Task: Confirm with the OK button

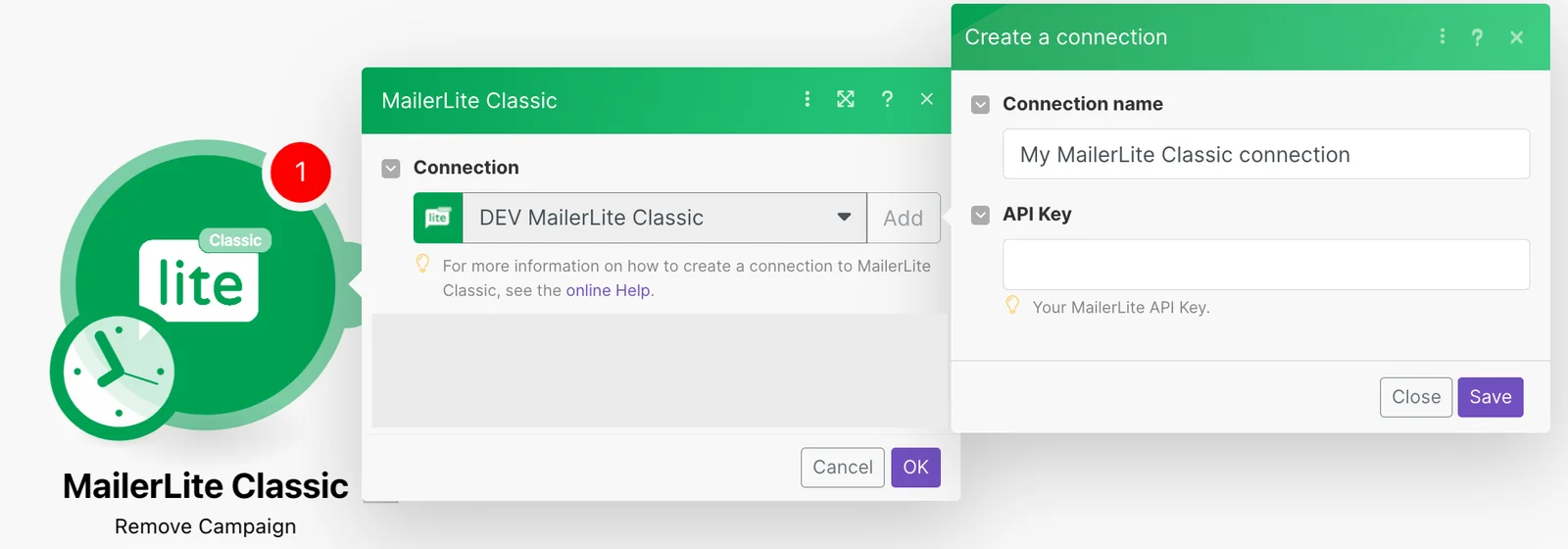Action: [x=915, y=468]
